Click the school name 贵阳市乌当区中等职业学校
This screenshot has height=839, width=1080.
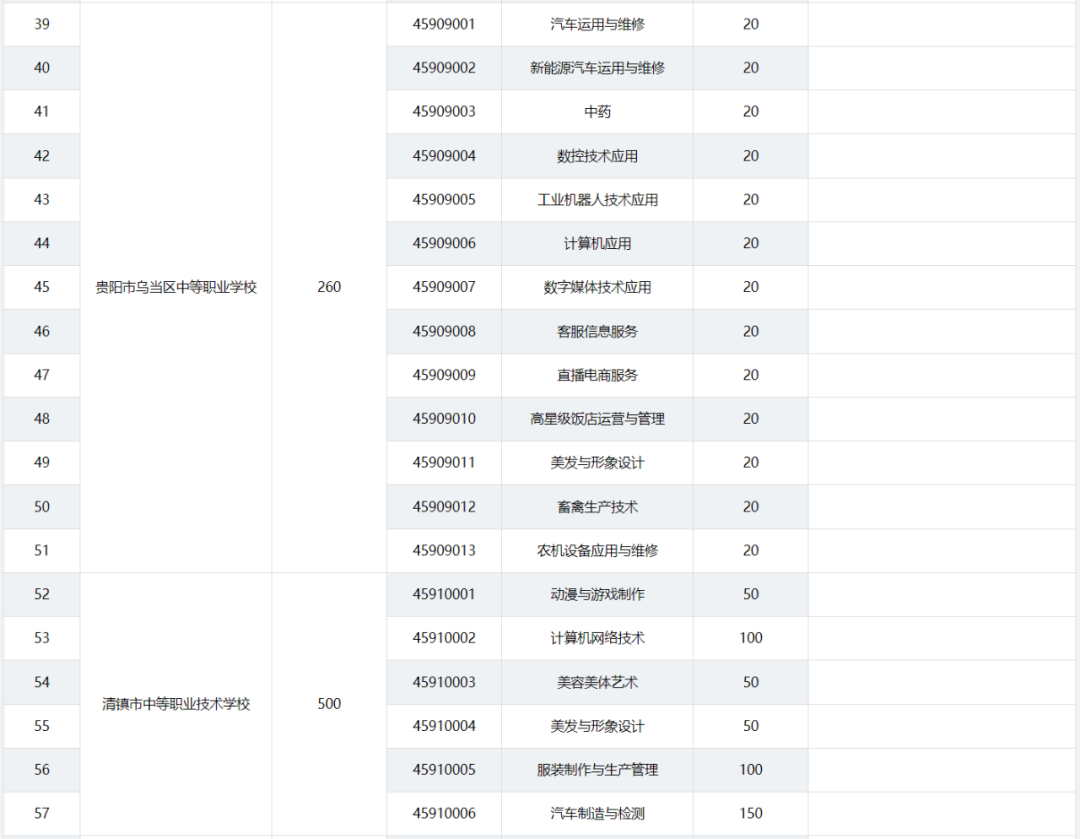[176, 287]
